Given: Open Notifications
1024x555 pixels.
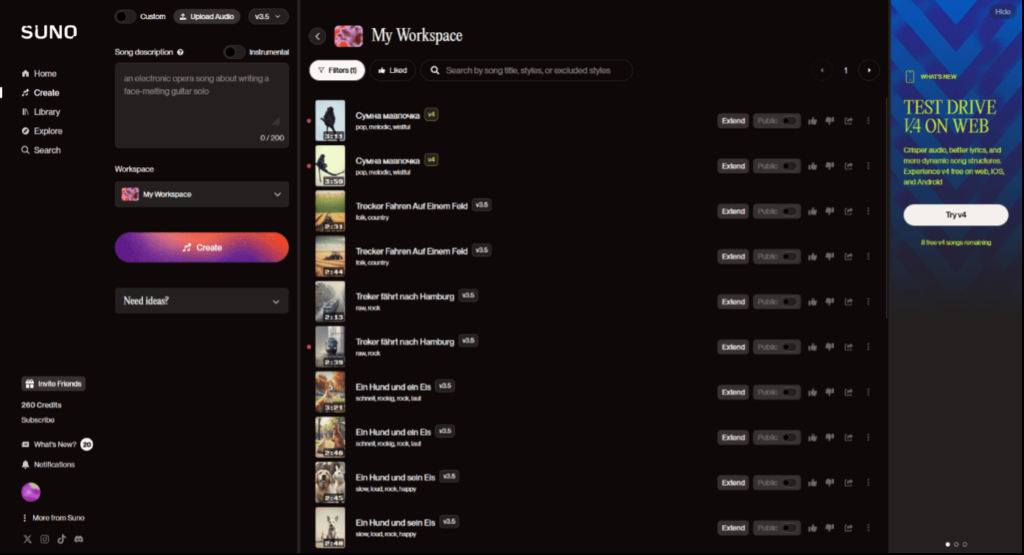Looking at the screenshot, I should point(48,465).
